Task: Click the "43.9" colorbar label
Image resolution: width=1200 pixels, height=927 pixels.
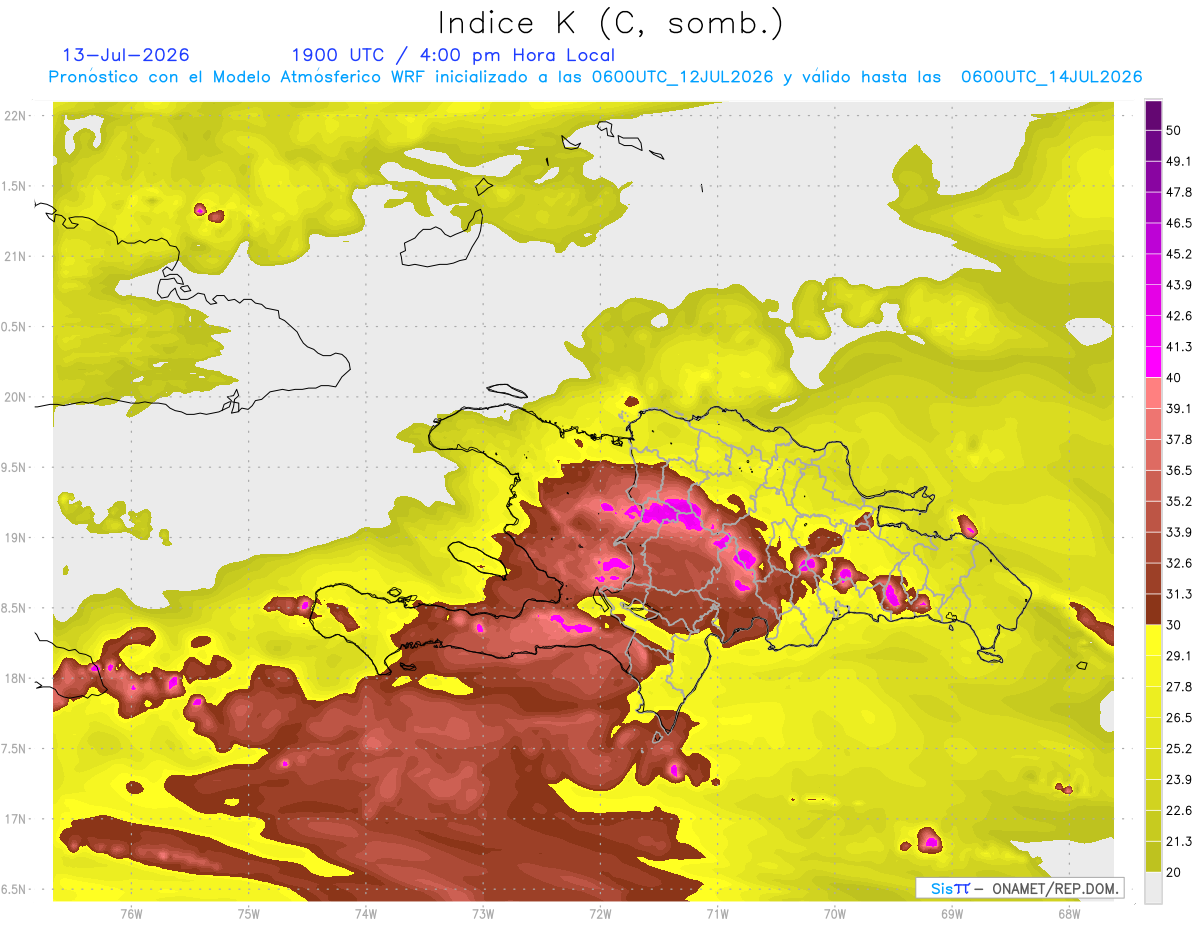Action: [x=1179, y=285]
